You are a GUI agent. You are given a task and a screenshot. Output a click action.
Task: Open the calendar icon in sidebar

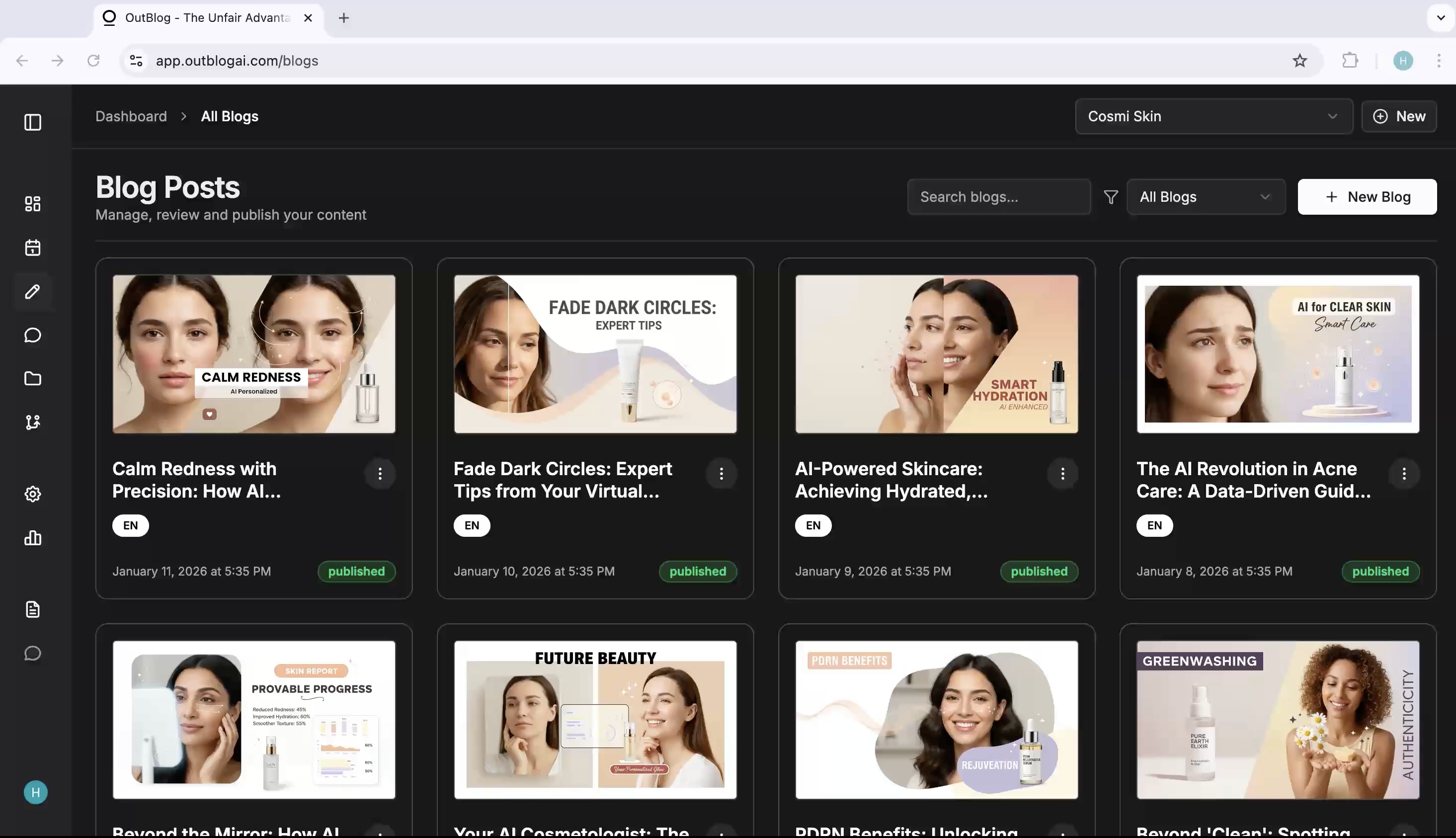click(x=33, y=248)
